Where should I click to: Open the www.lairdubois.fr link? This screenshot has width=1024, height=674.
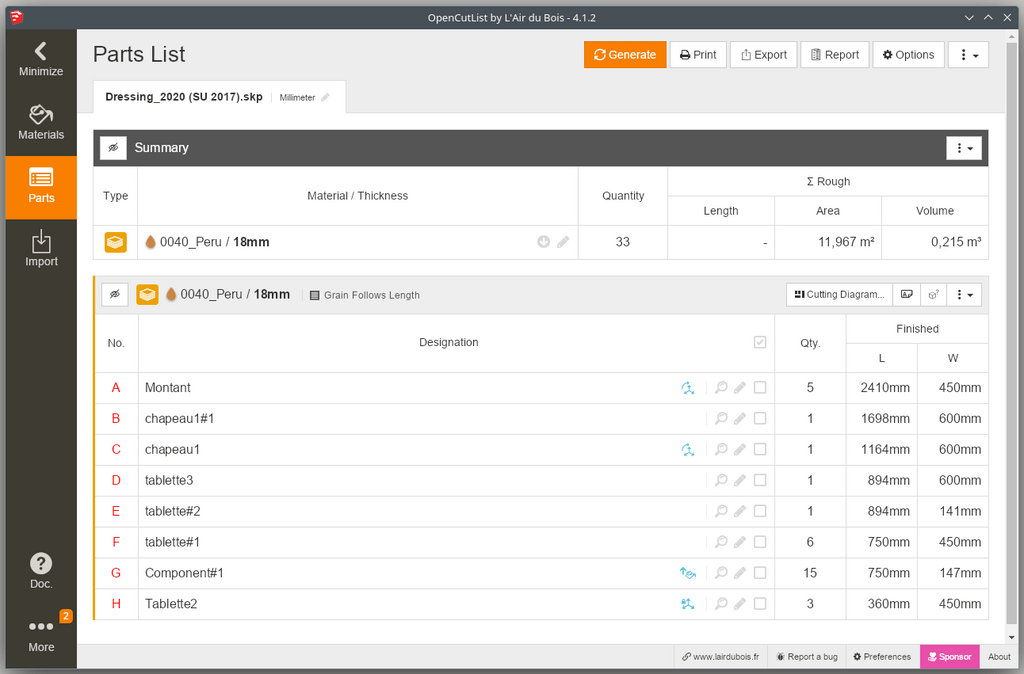click(720, 656)
